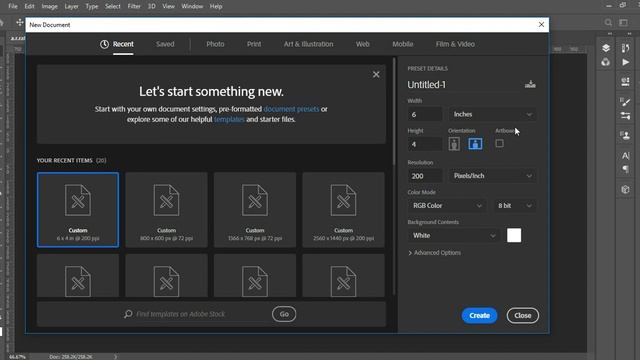Viewport: 640px width, 360px height.
Task: Switch to the Web tab
Action: coord(362,44)
